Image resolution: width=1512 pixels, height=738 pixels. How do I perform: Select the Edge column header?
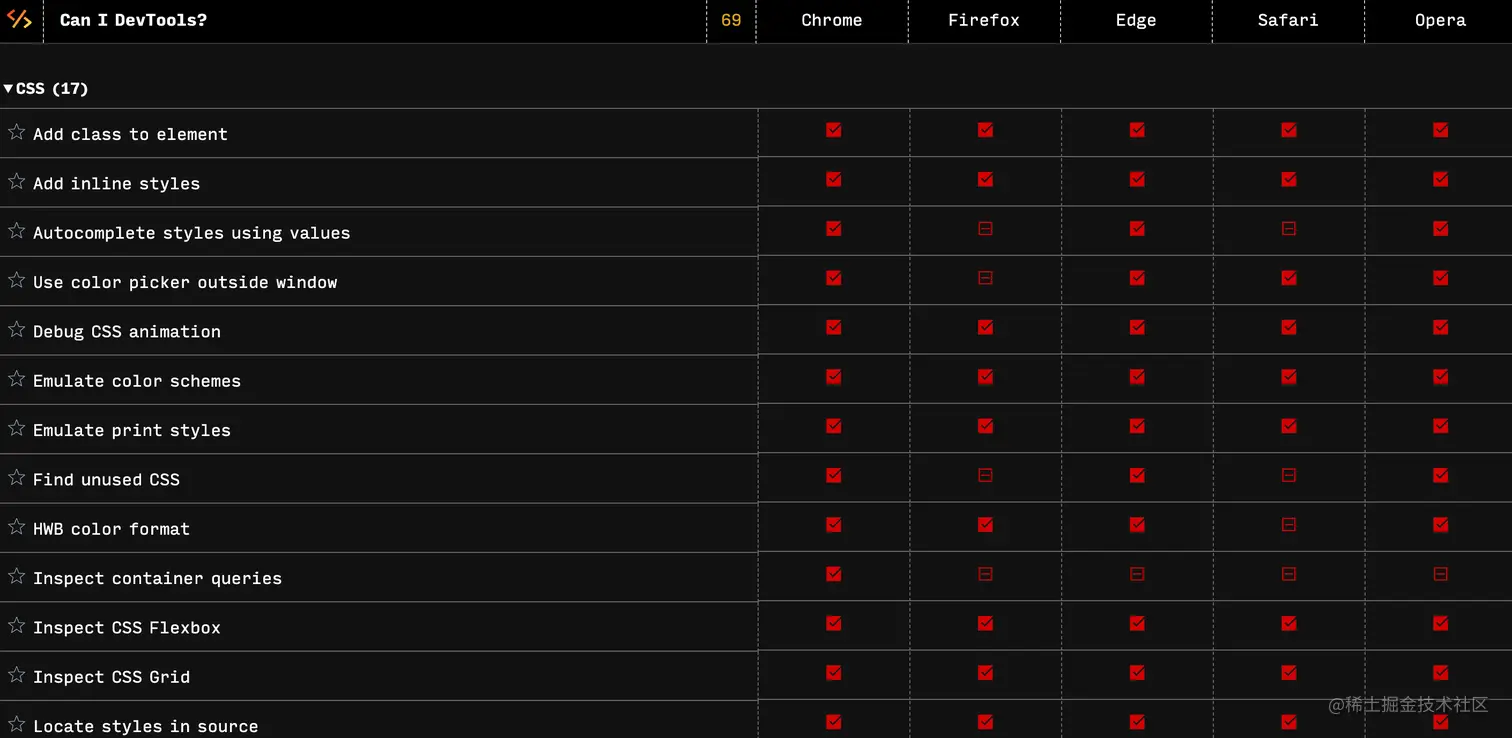1136,20
